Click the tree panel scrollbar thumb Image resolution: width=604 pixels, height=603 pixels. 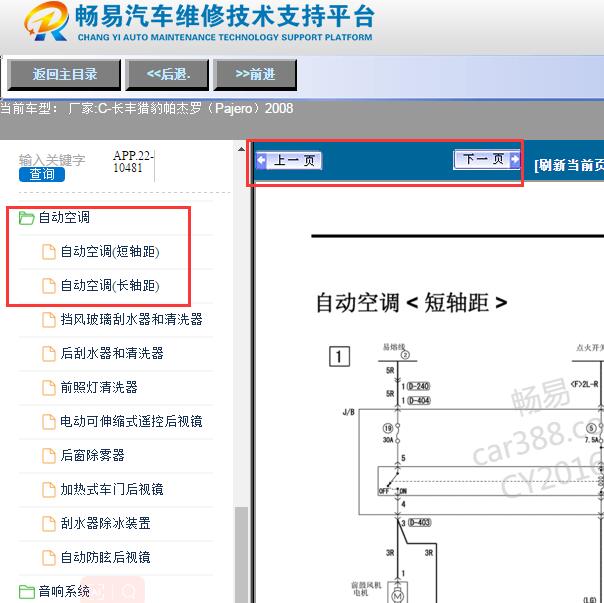242,555
